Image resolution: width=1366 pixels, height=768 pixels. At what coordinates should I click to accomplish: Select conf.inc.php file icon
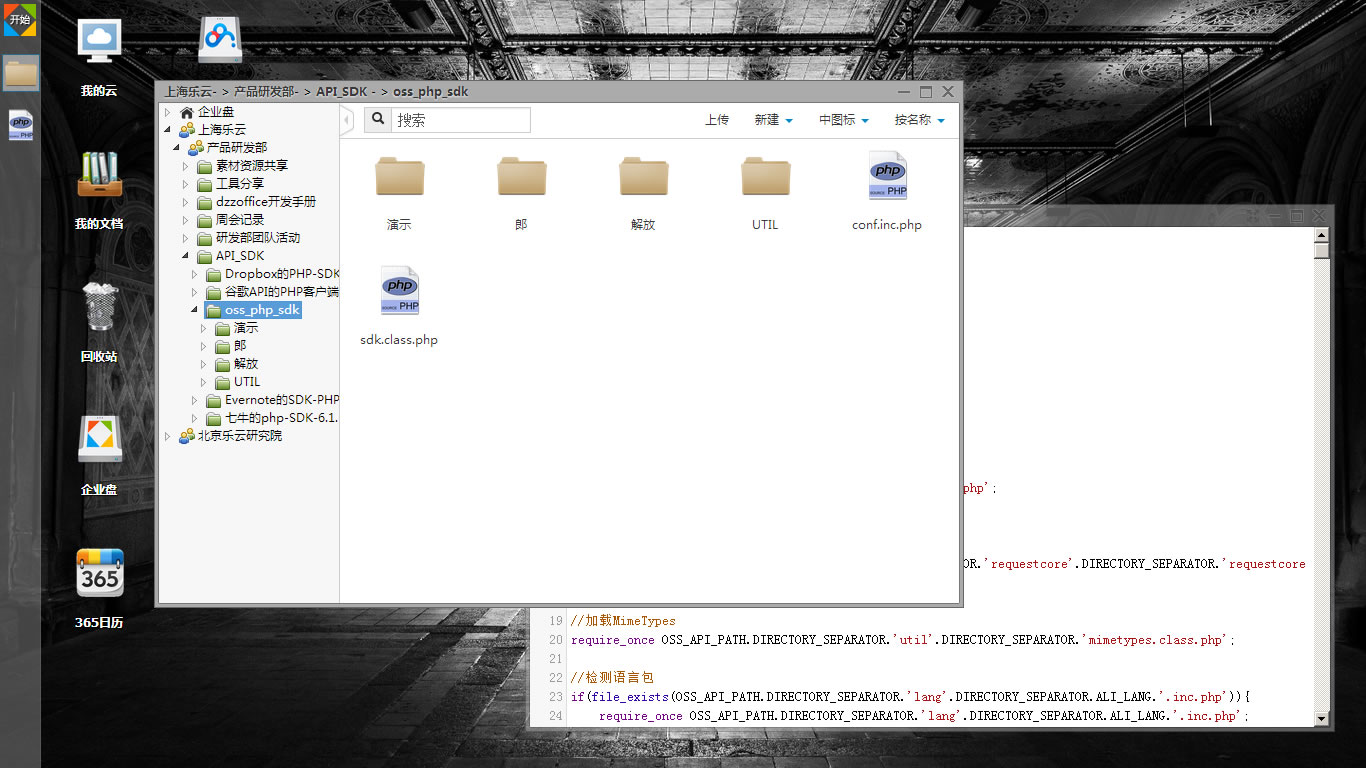point(888,176)
